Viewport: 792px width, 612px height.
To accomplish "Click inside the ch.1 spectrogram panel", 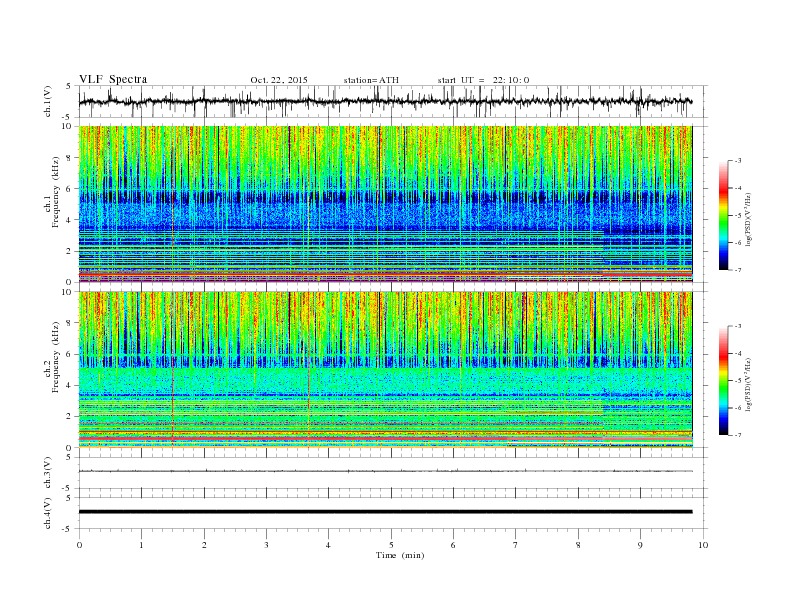I will (x=385, y=204).
